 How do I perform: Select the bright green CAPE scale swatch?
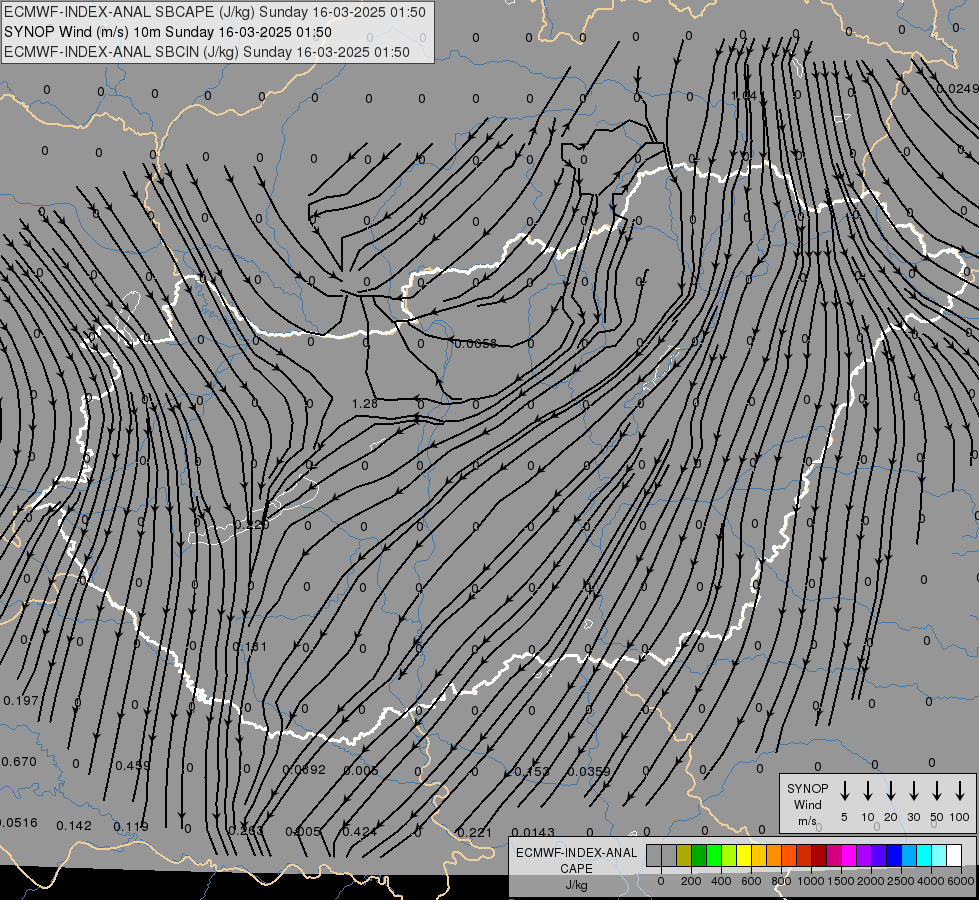[x=714, y=856]
